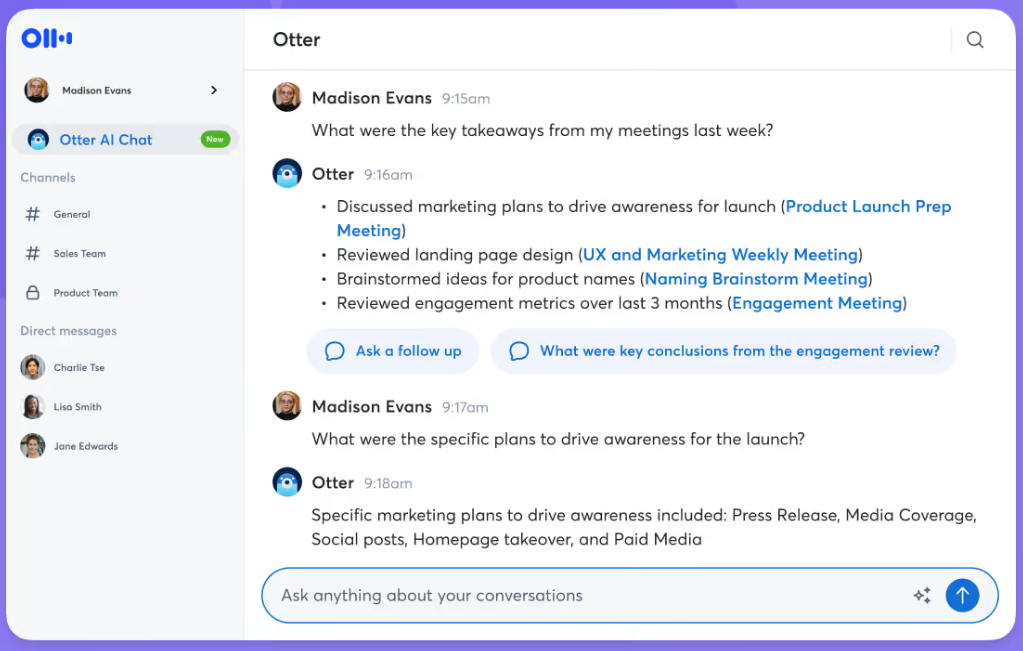
Task: Click the lock icon beside Product Team
Action: 33,292
